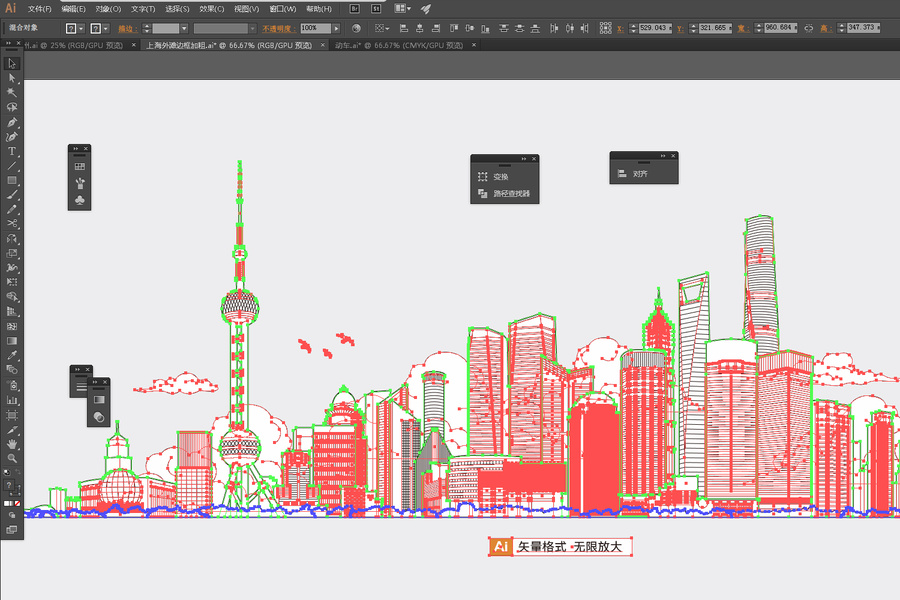Select the Line Segment tool
Screen dimensions: 900x600
11,166
